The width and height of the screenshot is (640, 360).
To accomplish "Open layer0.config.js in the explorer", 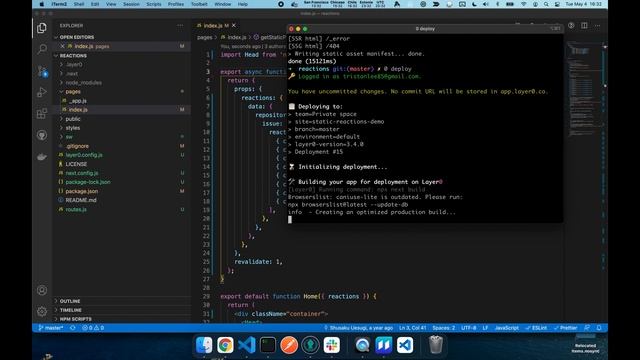I will click(x=84, y=155).
